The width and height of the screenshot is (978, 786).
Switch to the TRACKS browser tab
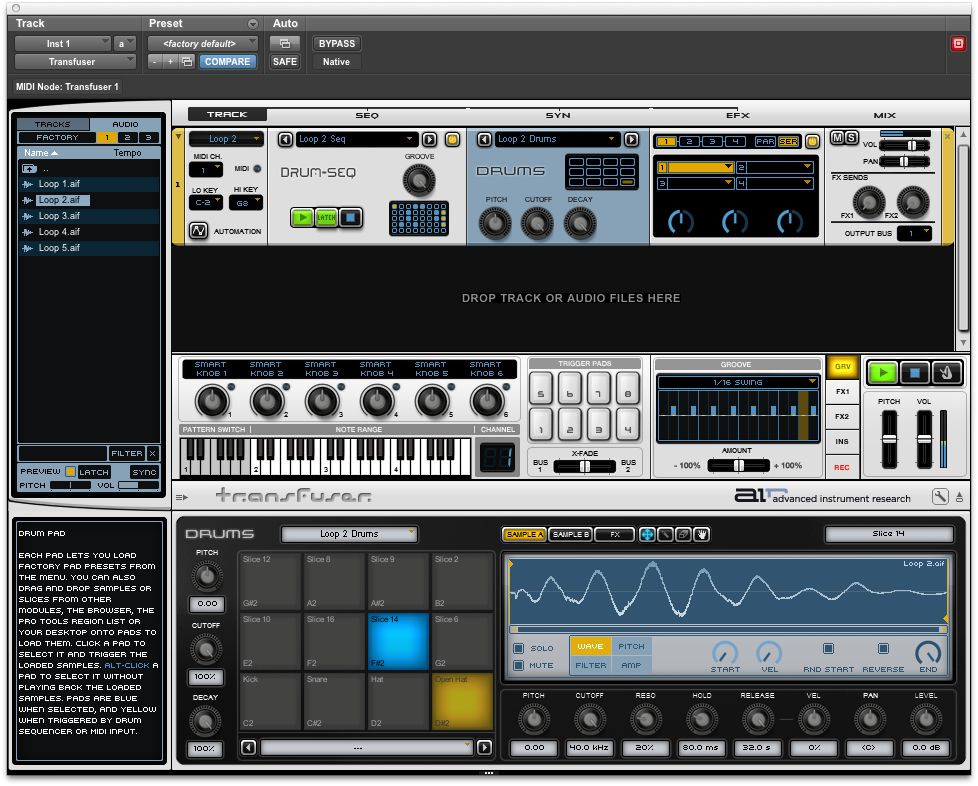coord(53,124)
